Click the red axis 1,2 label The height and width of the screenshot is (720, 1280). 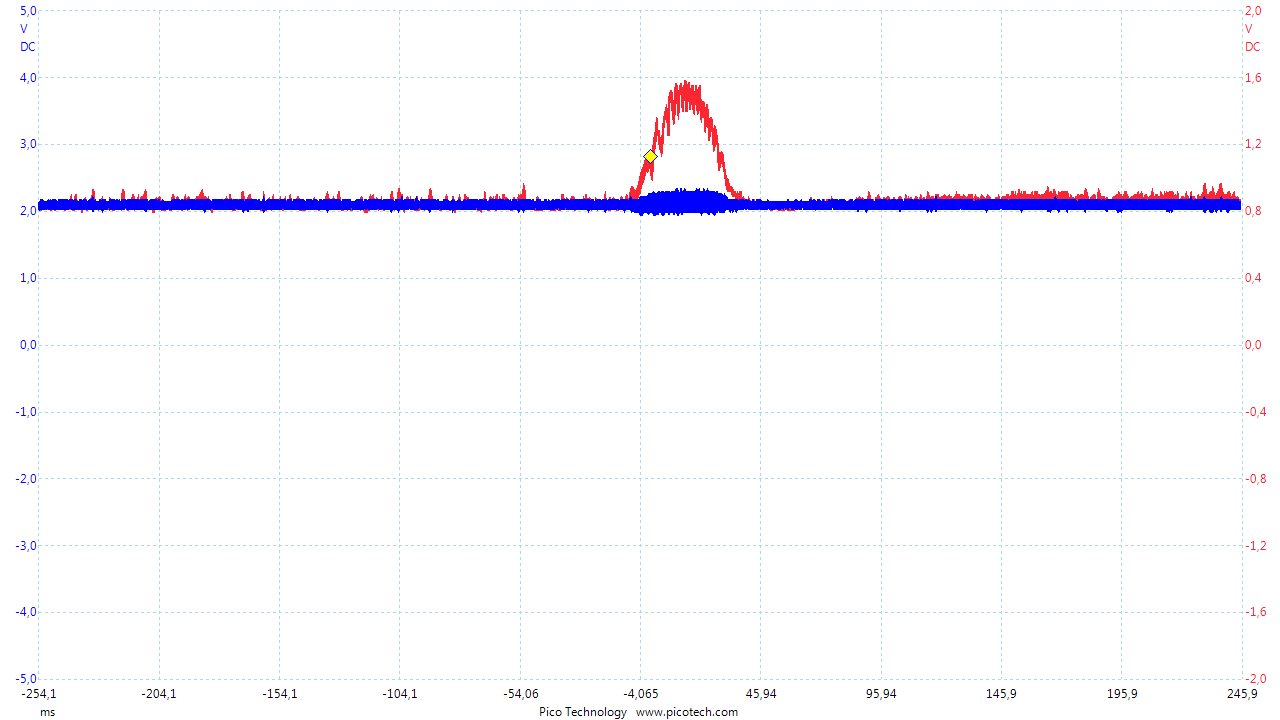(1253, 144)
